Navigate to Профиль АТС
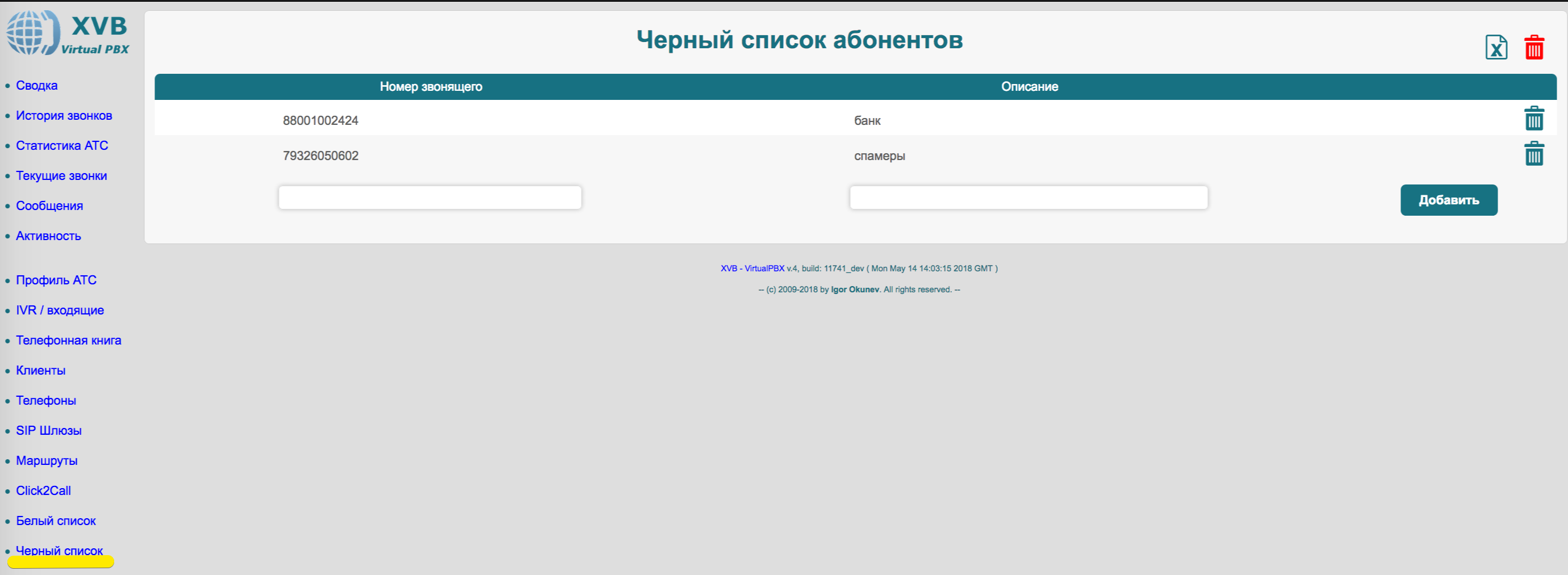The height and width of the screenshot is (575, 1568). (56, 280)
